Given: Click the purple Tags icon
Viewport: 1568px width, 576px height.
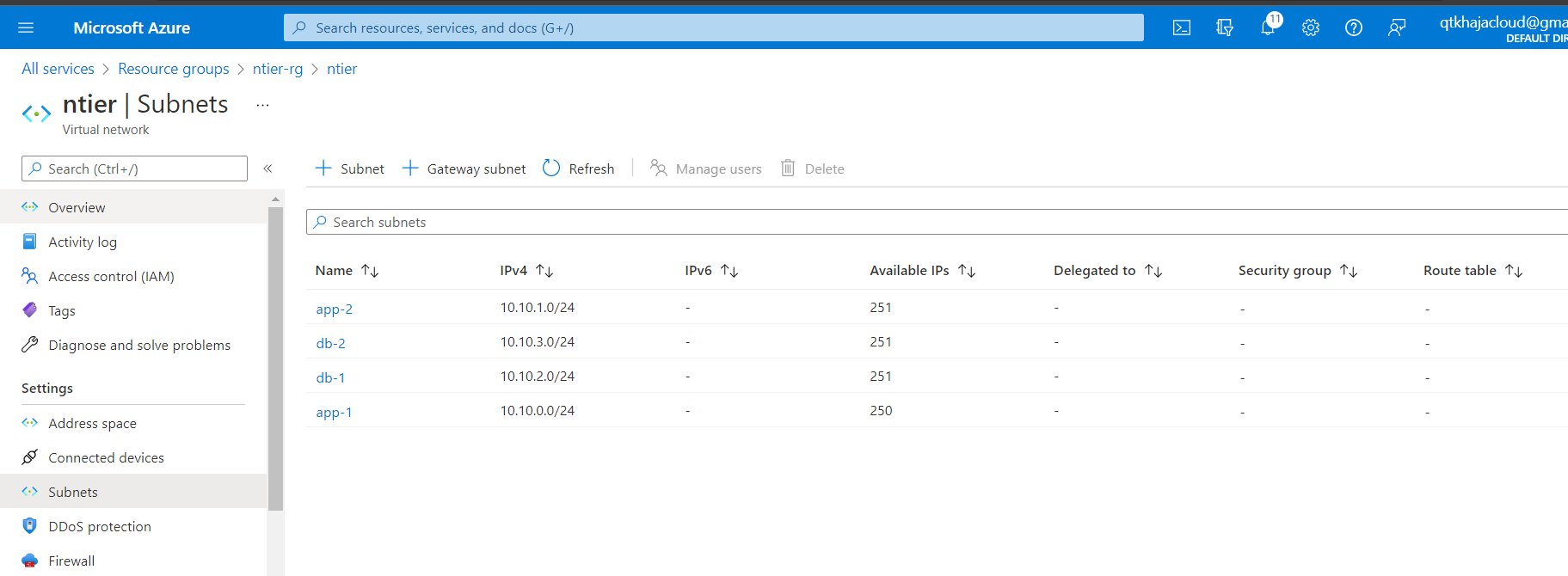Looking at the screenshot, I should (30, 309).
